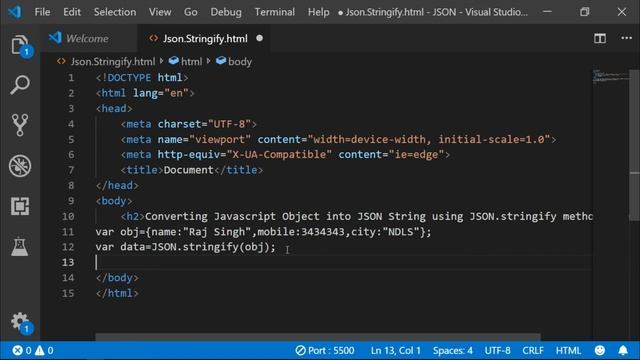Open the File menu

[42, 12]
